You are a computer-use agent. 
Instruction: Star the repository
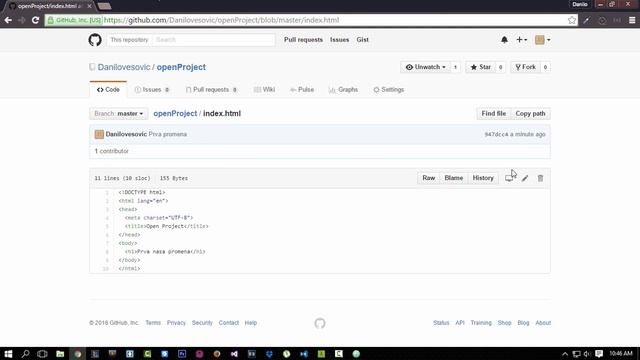click(480, 67)
